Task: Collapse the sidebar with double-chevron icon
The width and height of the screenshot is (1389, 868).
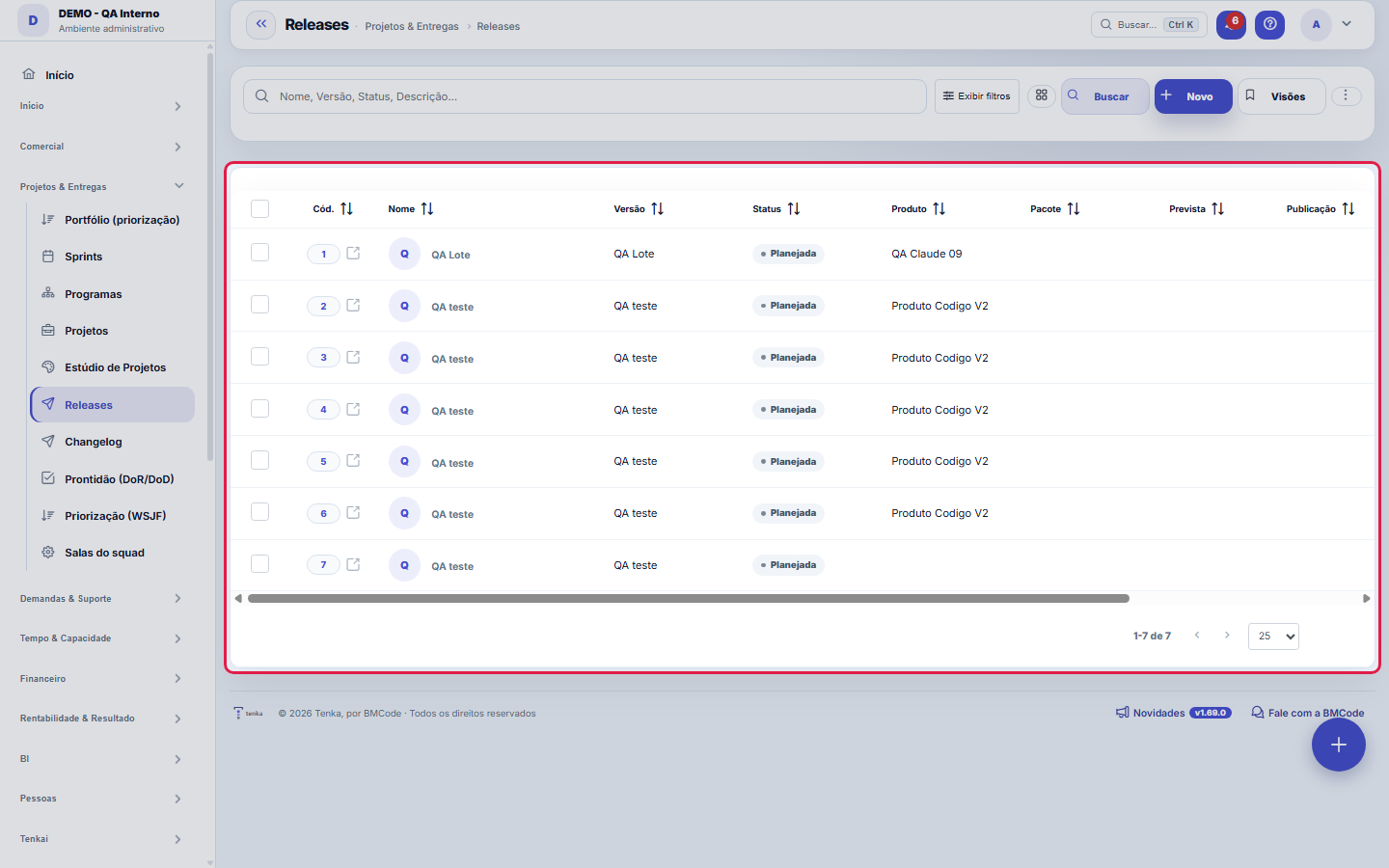Action: [260, 25]
